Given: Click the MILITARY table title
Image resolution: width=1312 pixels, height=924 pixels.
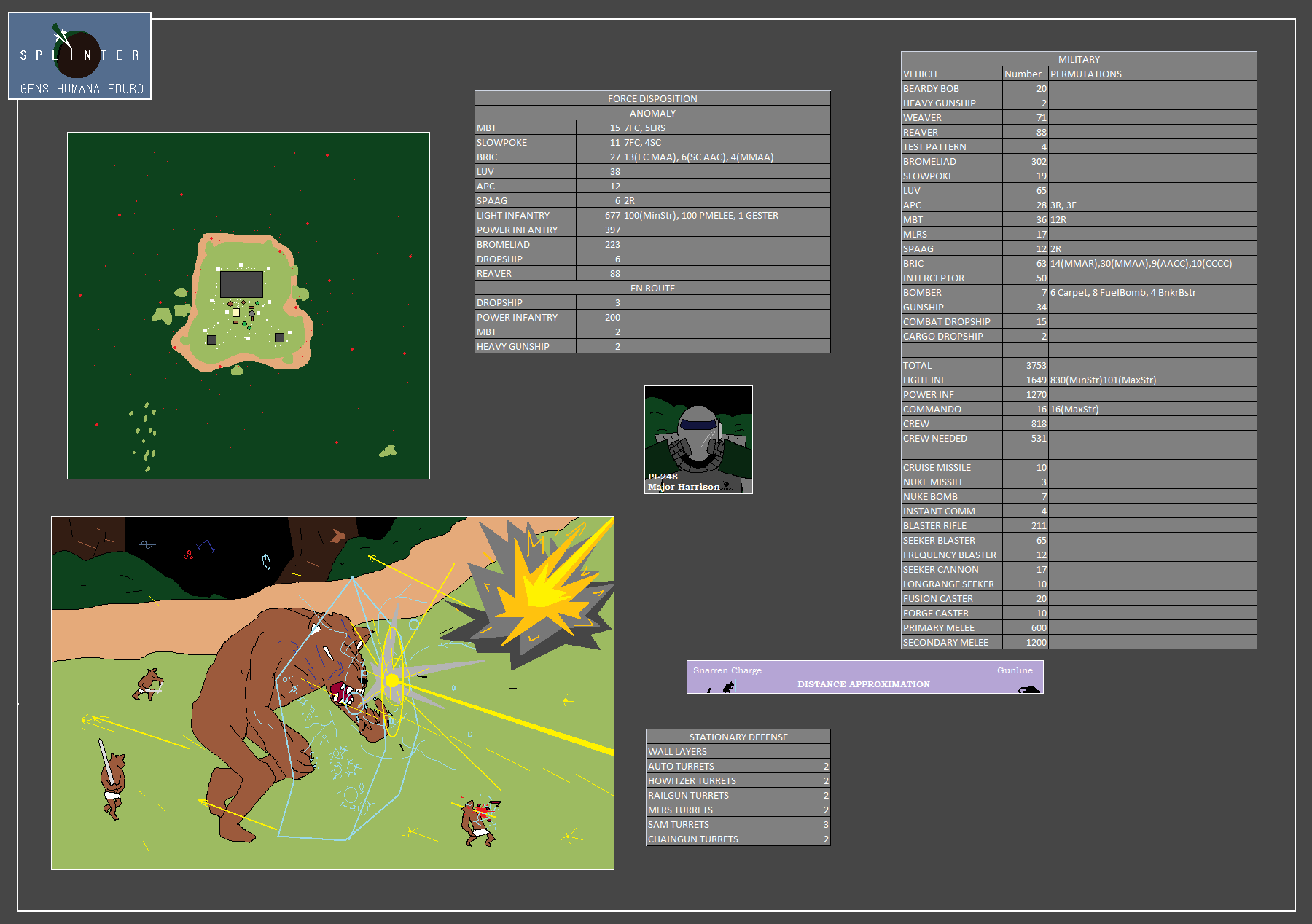Looking at the screenshot, I should tap(1078, 59).
